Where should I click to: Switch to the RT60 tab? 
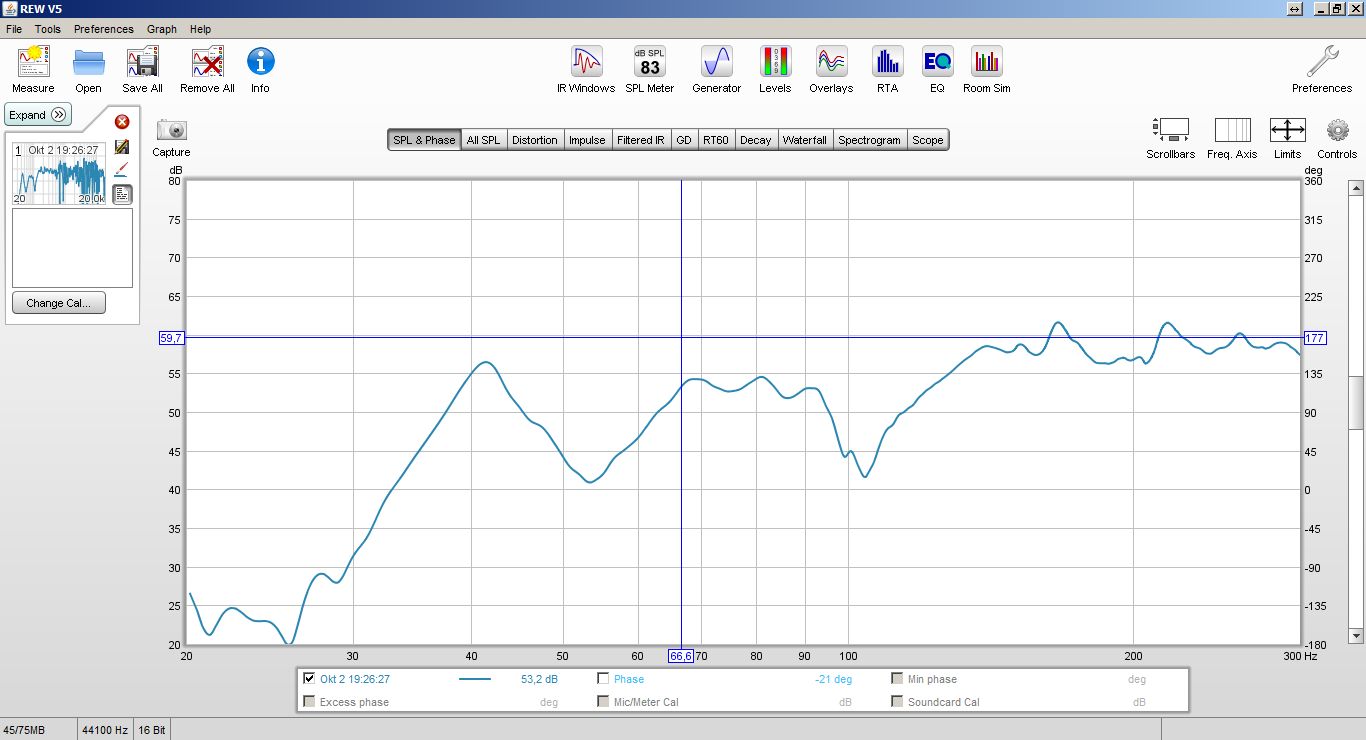[716, 140]
